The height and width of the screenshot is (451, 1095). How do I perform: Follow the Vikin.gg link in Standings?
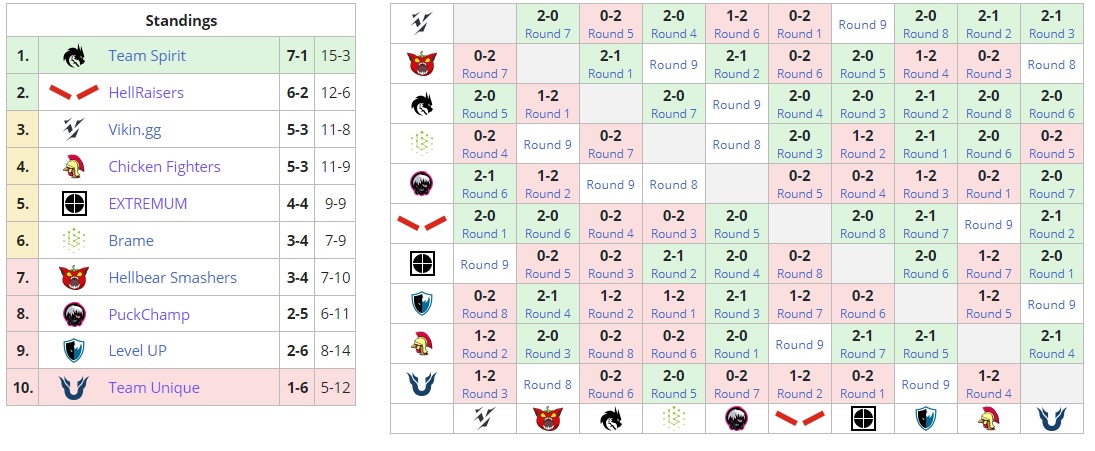pyautogui.click(x=136, y=130)
